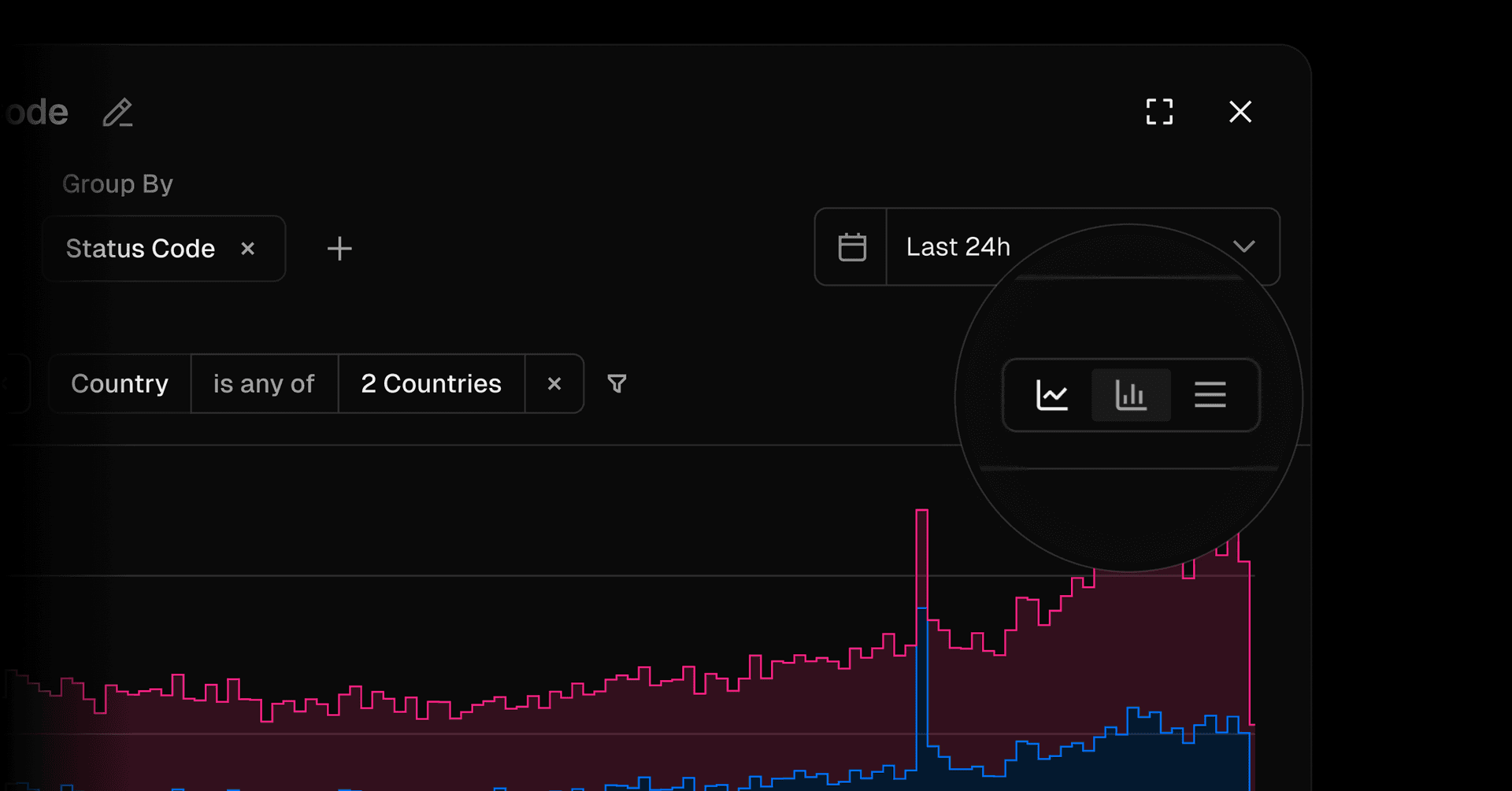Select the Status Code group chip
1512x791 pixels.
(140, 249)
